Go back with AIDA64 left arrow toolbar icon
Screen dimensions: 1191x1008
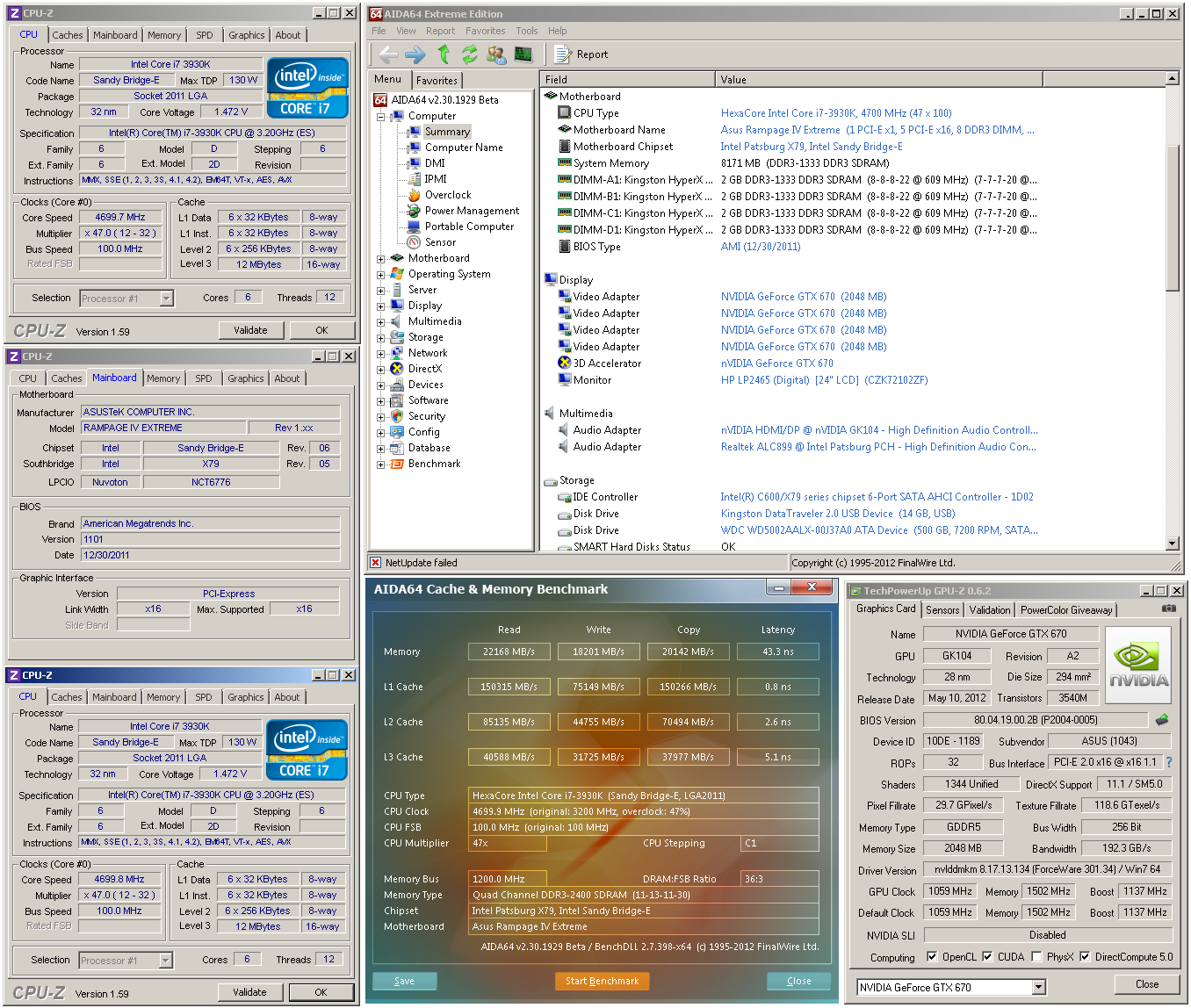[x=388, y=54]
